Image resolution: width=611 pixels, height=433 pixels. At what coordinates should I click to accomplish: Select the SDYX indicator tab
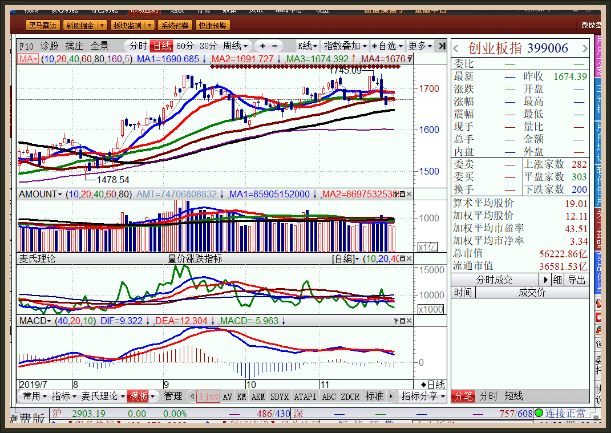[x=279, y=396]
